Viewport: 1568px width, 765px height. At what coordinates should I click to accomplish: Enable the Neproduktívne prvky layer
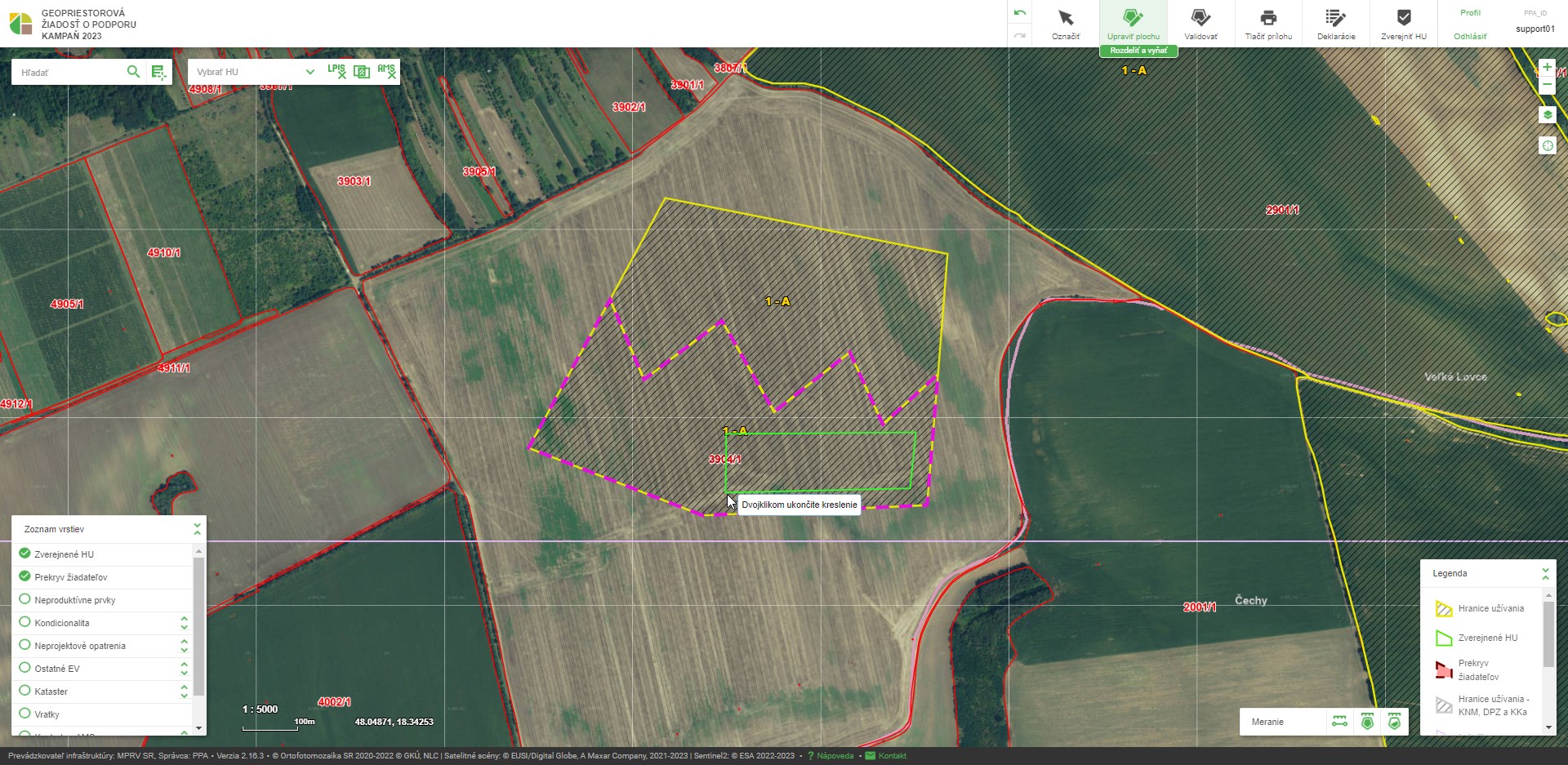point(24,599)
